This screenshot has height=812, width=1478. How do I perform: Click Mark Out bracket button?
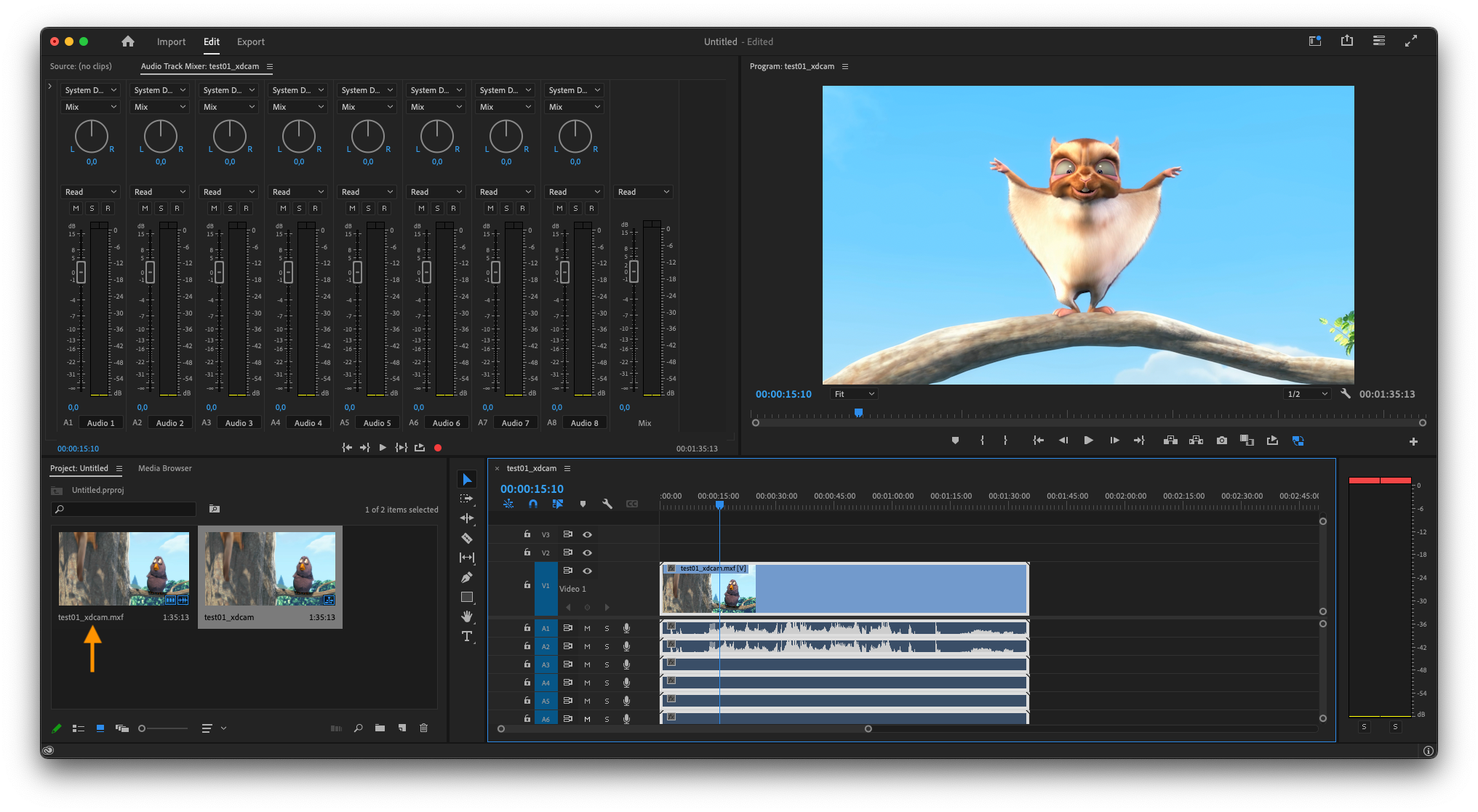coord(1005,441)
